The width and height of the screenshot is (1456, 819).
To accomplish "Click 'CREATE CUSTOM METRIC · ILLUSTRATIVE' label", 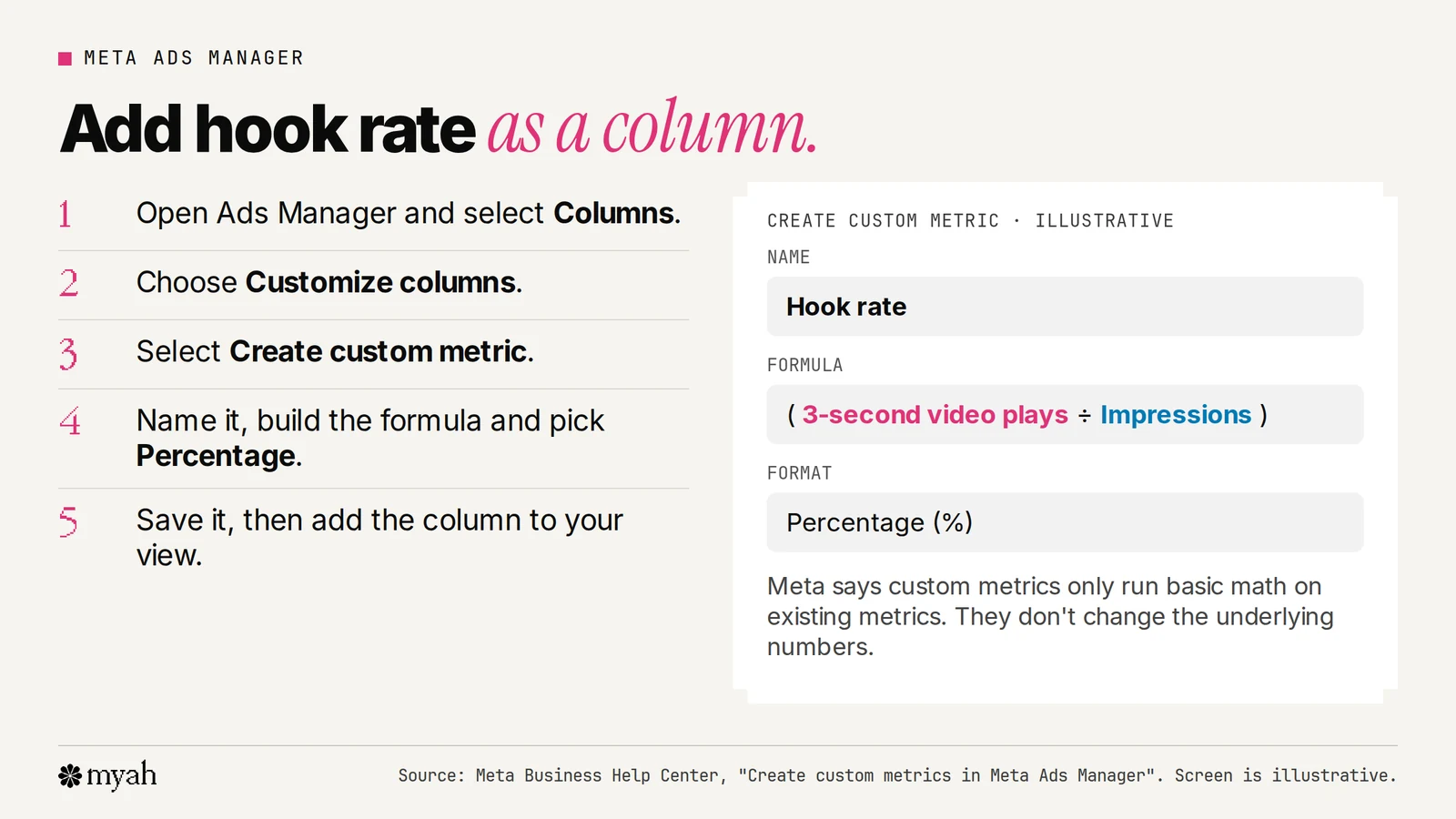I will click(x=970, y=220).
